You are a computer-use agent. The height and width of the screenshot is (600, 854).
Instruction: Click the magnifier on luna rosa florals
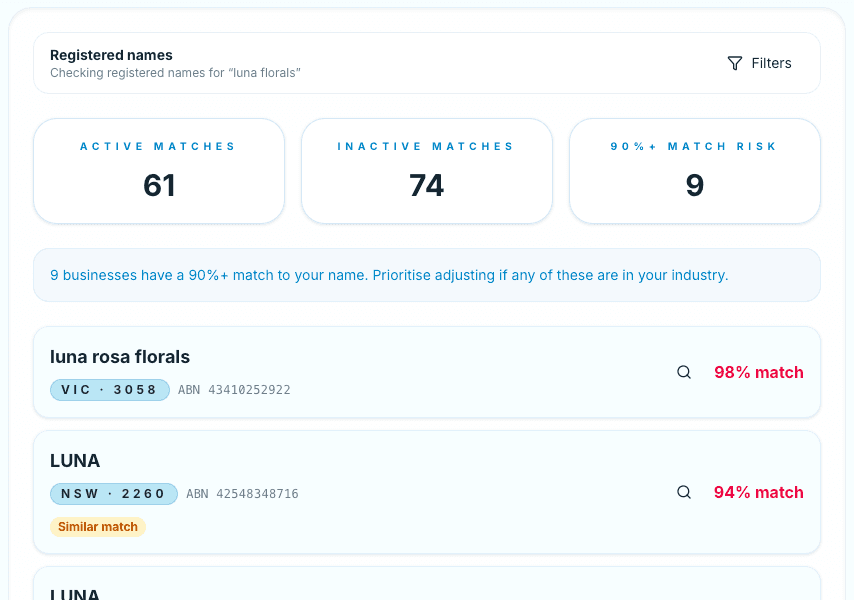coord(684,372)
